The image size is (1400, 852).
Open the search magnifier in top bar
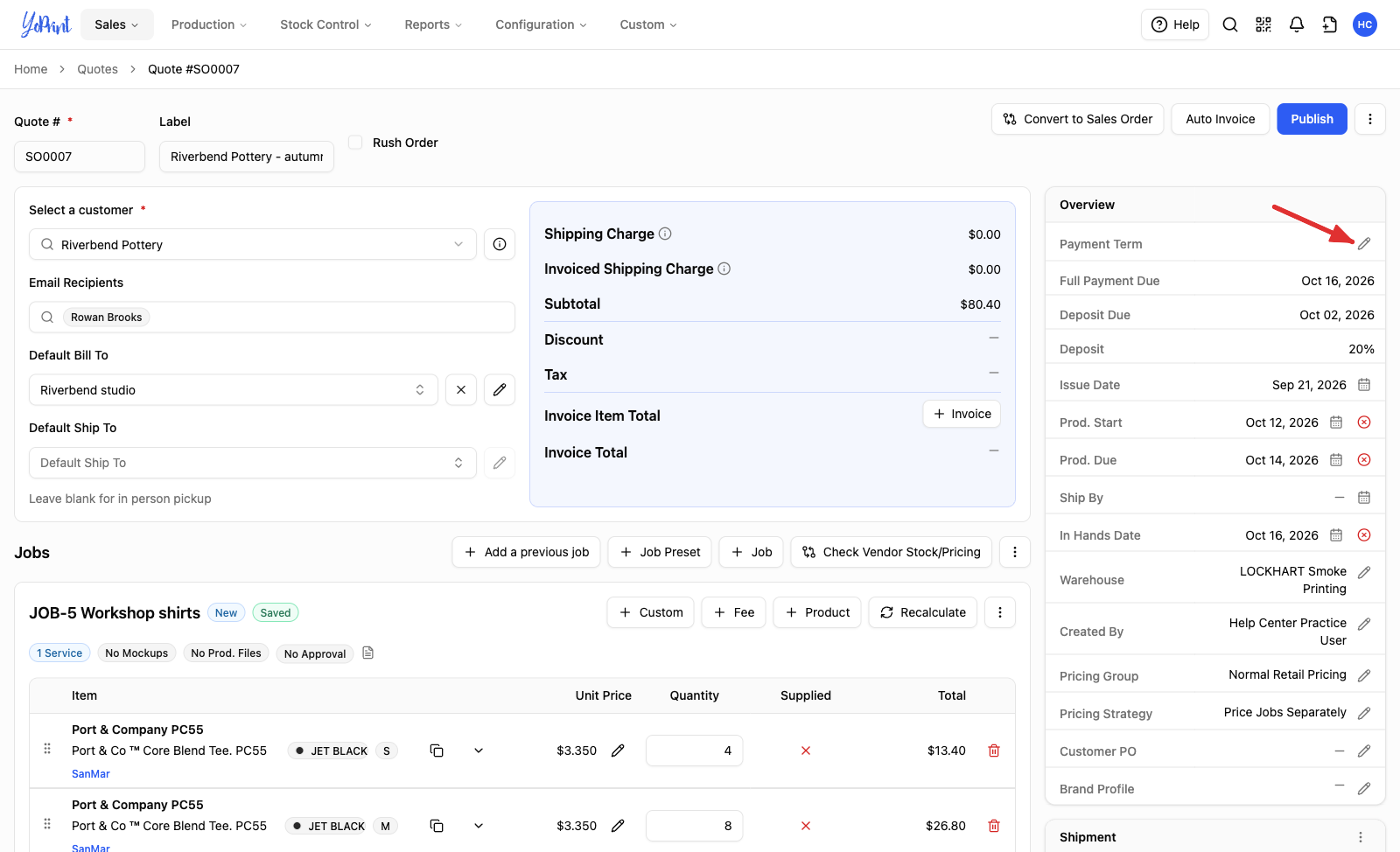1230,24
